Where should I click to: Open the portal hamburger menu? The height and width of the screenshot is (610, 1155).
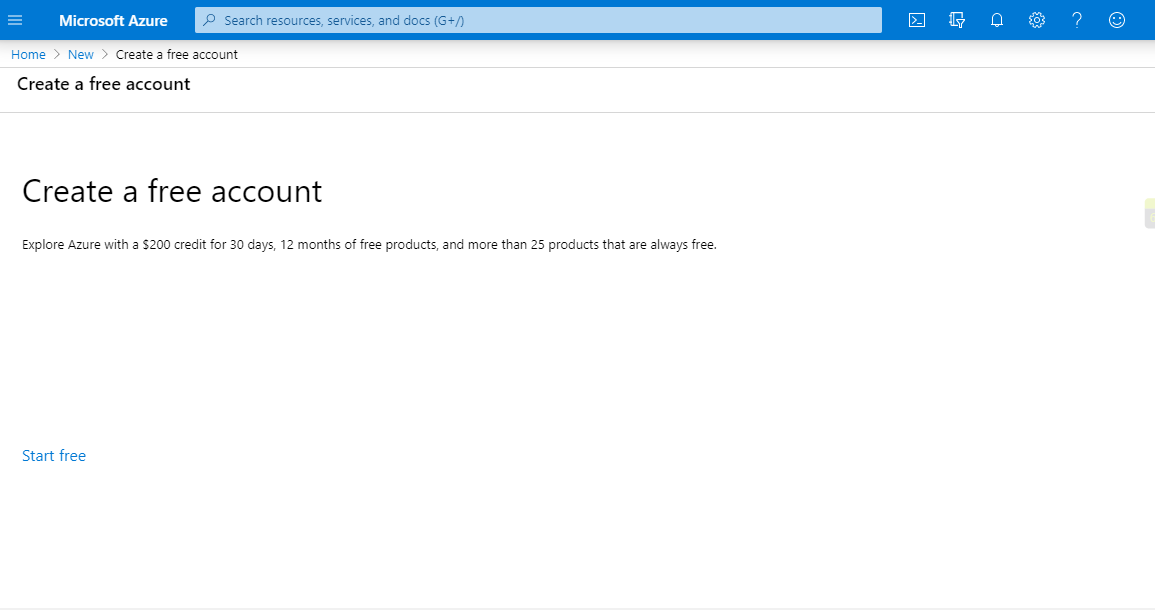click(x=15, y=20)
